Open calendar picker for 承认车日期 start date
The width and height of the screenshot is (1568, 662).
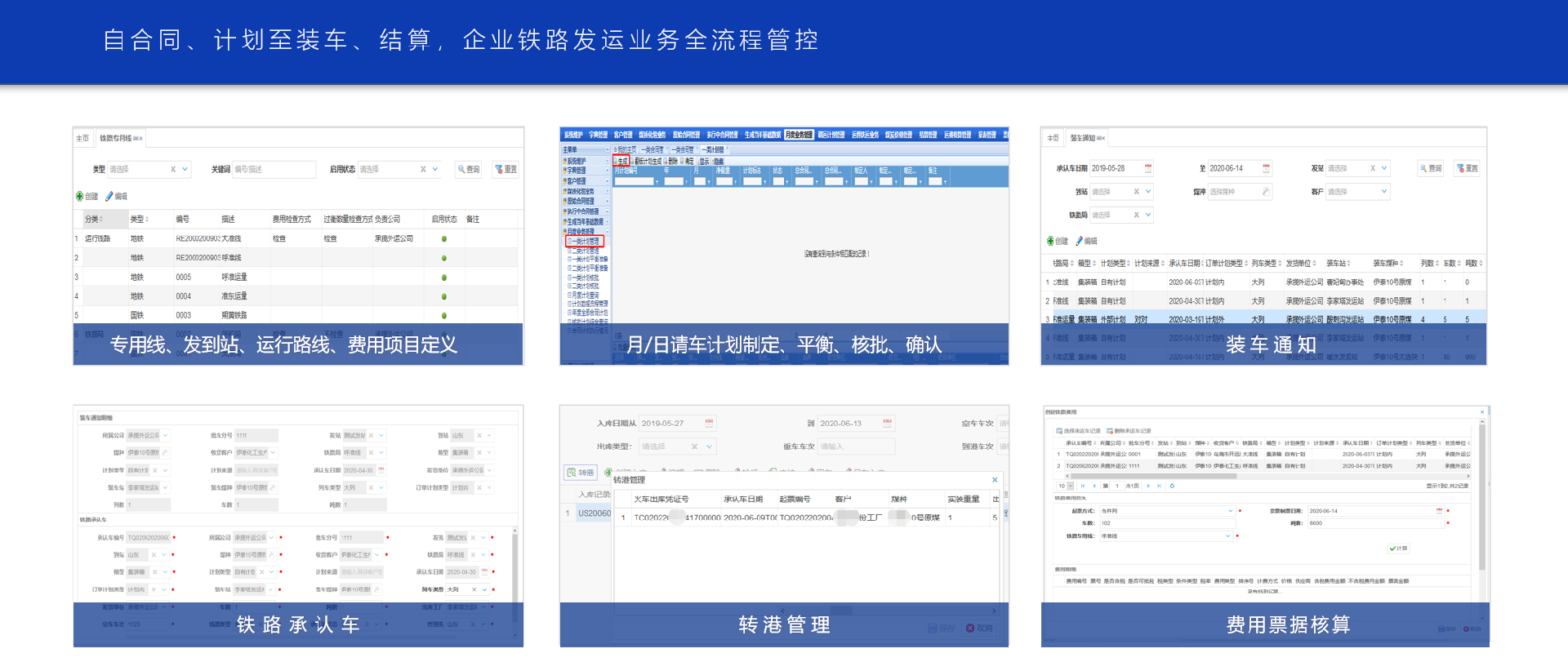click(x=1147, y=168)
